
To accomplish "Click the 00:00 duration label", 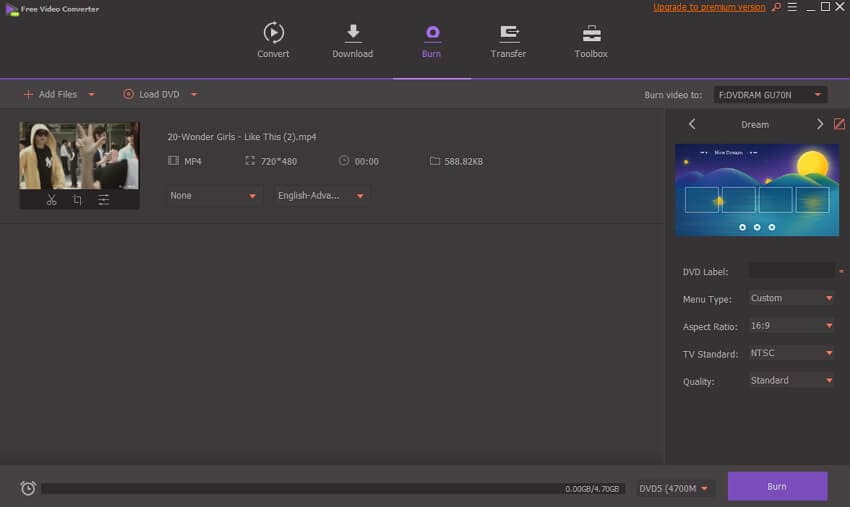I will [366, 162].
